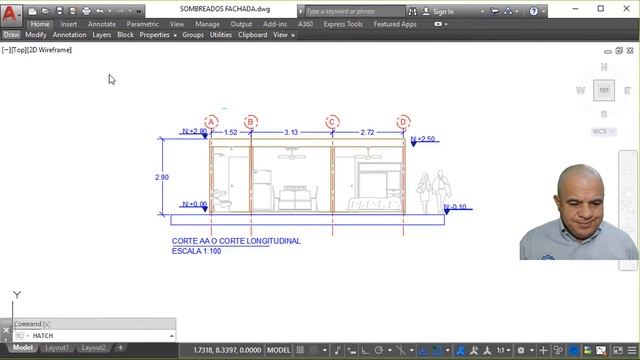Open the status bar customization menu icon
Screen dimensions: 640x360
[632, 350]
